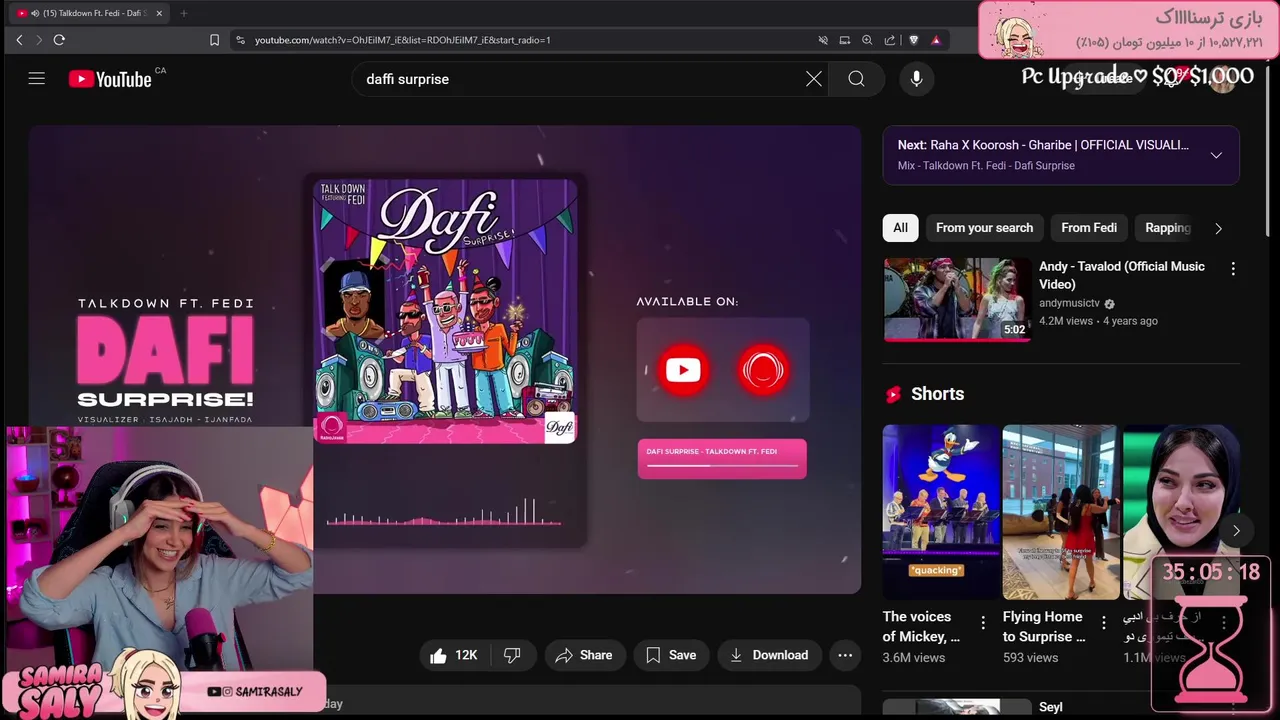This screenshot has height=720, width=1280.
Task: Dislike the video with thumbs down
Action: click(512, 655)
